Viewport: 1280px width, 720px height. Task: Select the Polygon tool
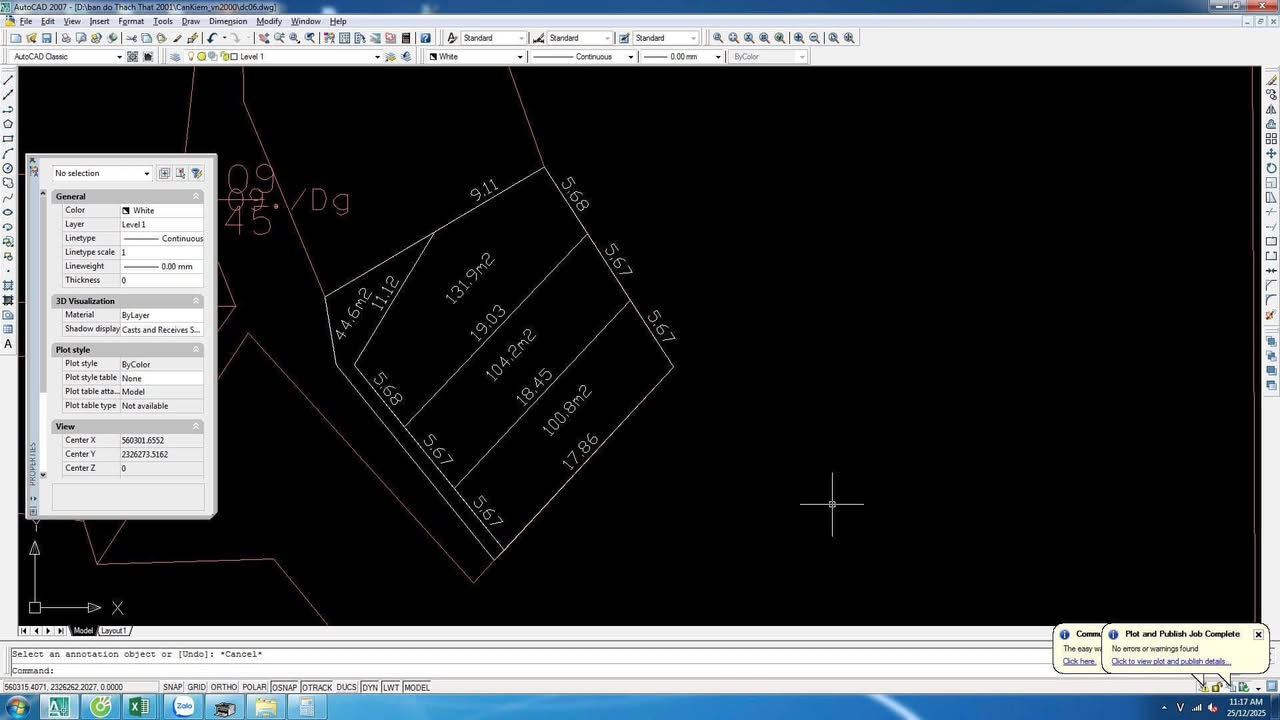[x=8, y=124]
